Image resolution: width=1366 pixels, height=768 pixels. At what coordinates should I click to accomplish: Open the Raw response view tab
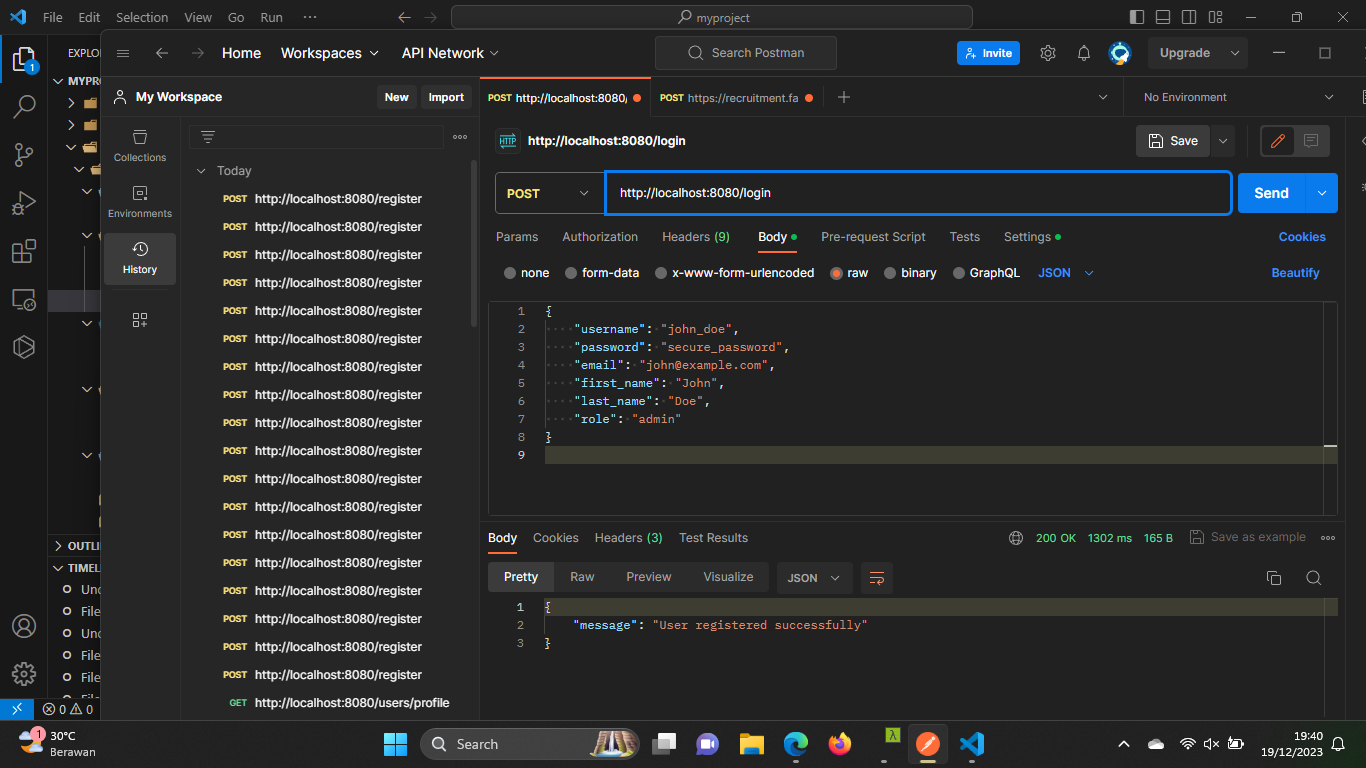pyautogui.click(x=581, y=577)
